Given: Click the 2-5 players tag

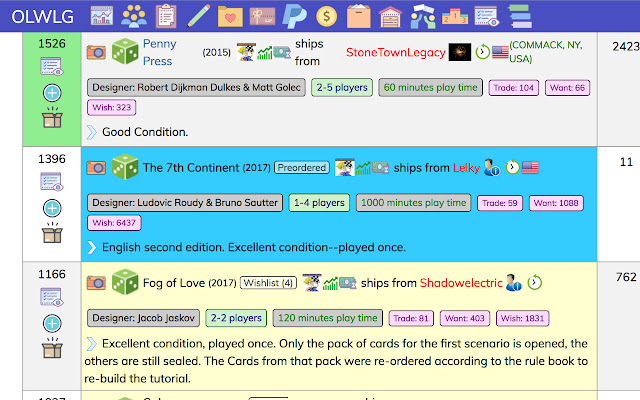Looking at the screenshot, I should [x=342, y=87].
